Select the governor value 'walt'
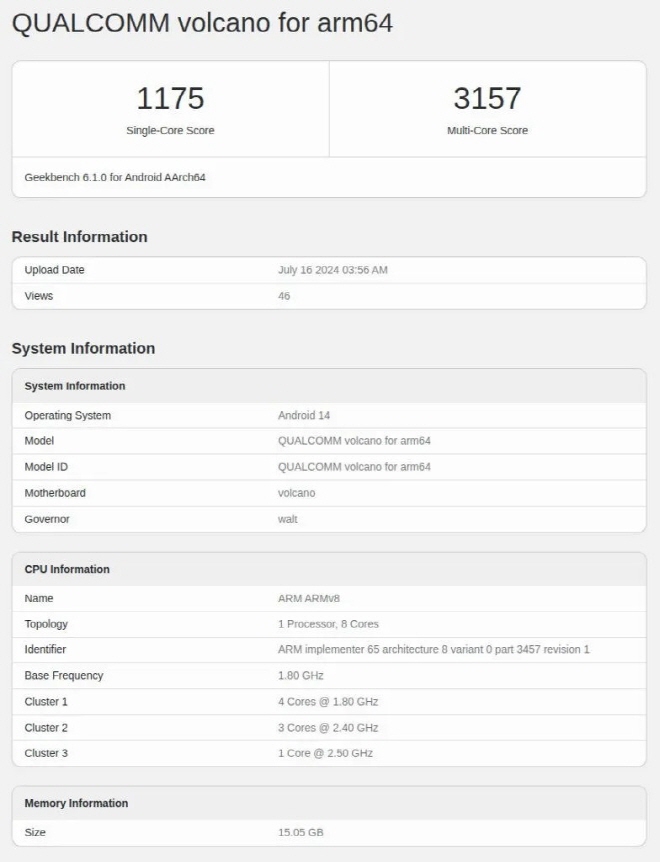This screenshot has height=862, width=660. [287, 519]
